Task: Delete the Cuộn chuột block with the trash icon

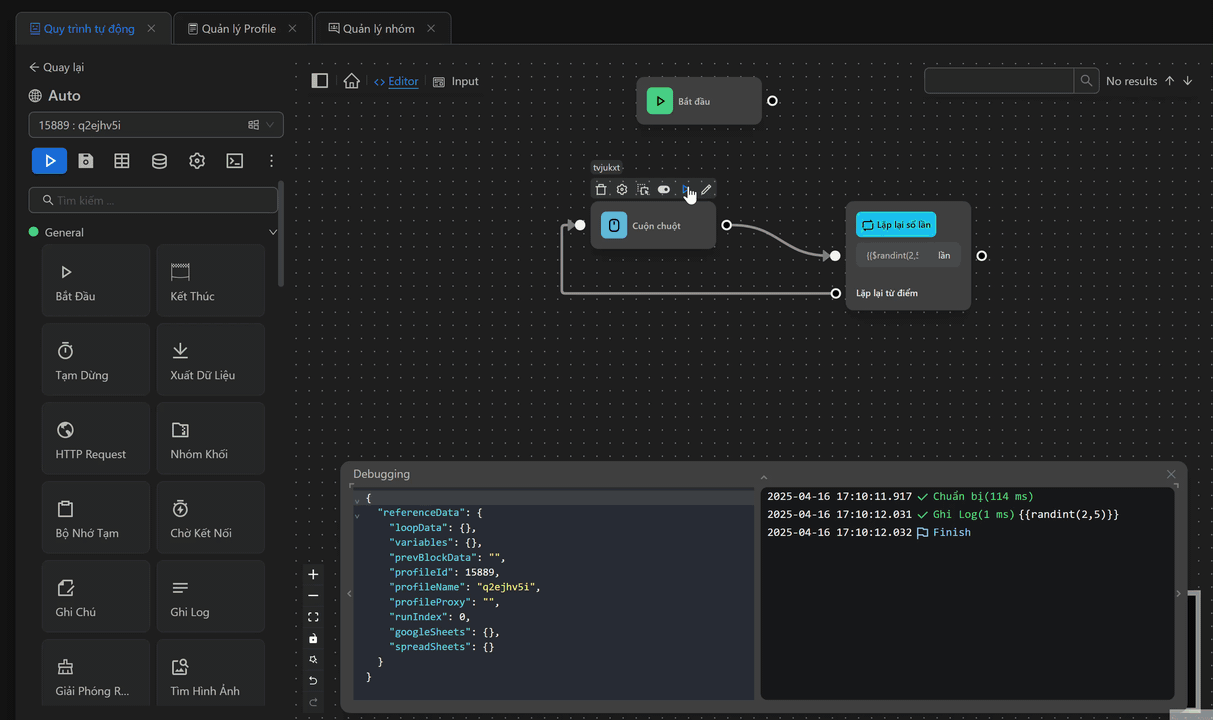Action: [x=601, y=190]
